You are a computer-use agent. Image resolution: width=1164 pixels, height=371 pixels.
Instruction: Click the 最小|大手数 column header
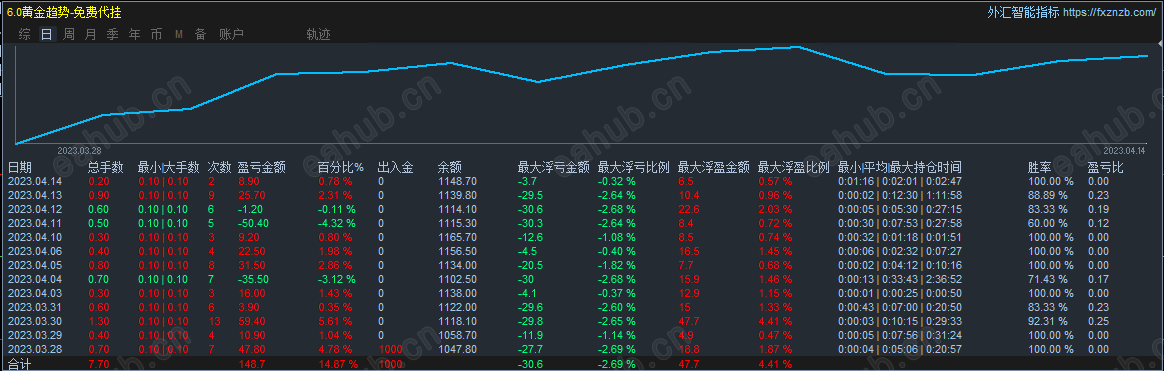(169, 168)
